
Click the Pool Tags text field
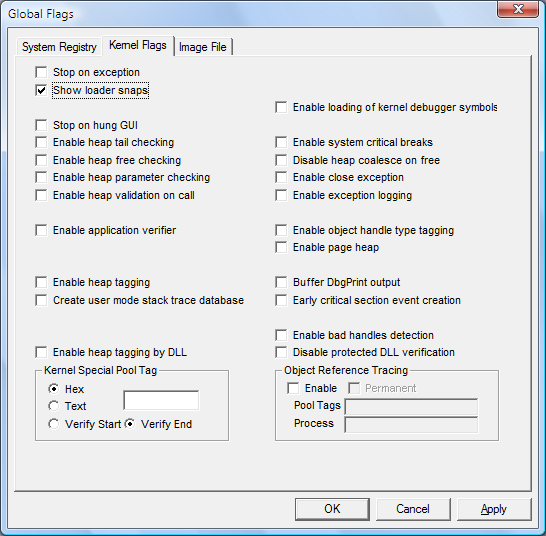(411, 406)
